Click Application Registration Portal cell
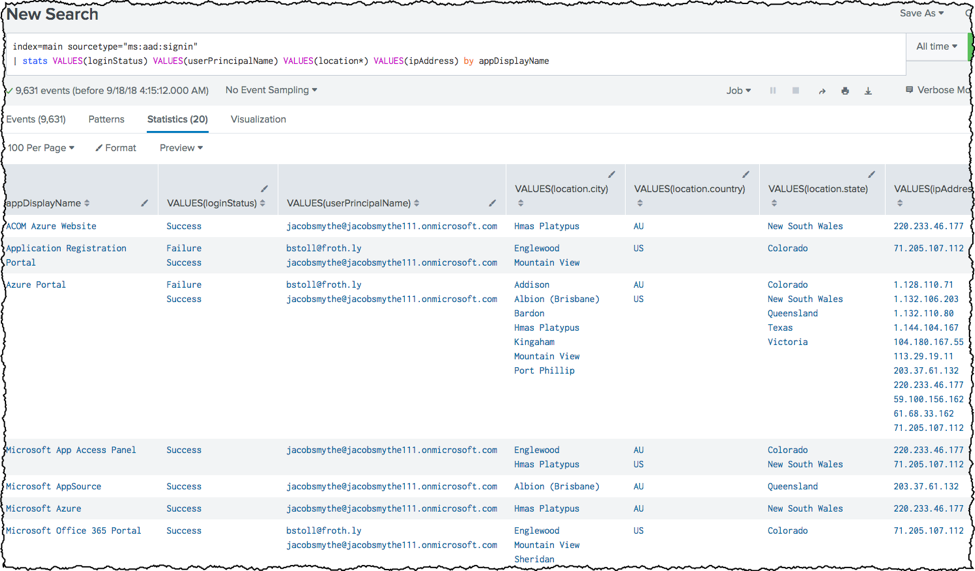The width and height of the screenshot is (975, 571). 66,256
